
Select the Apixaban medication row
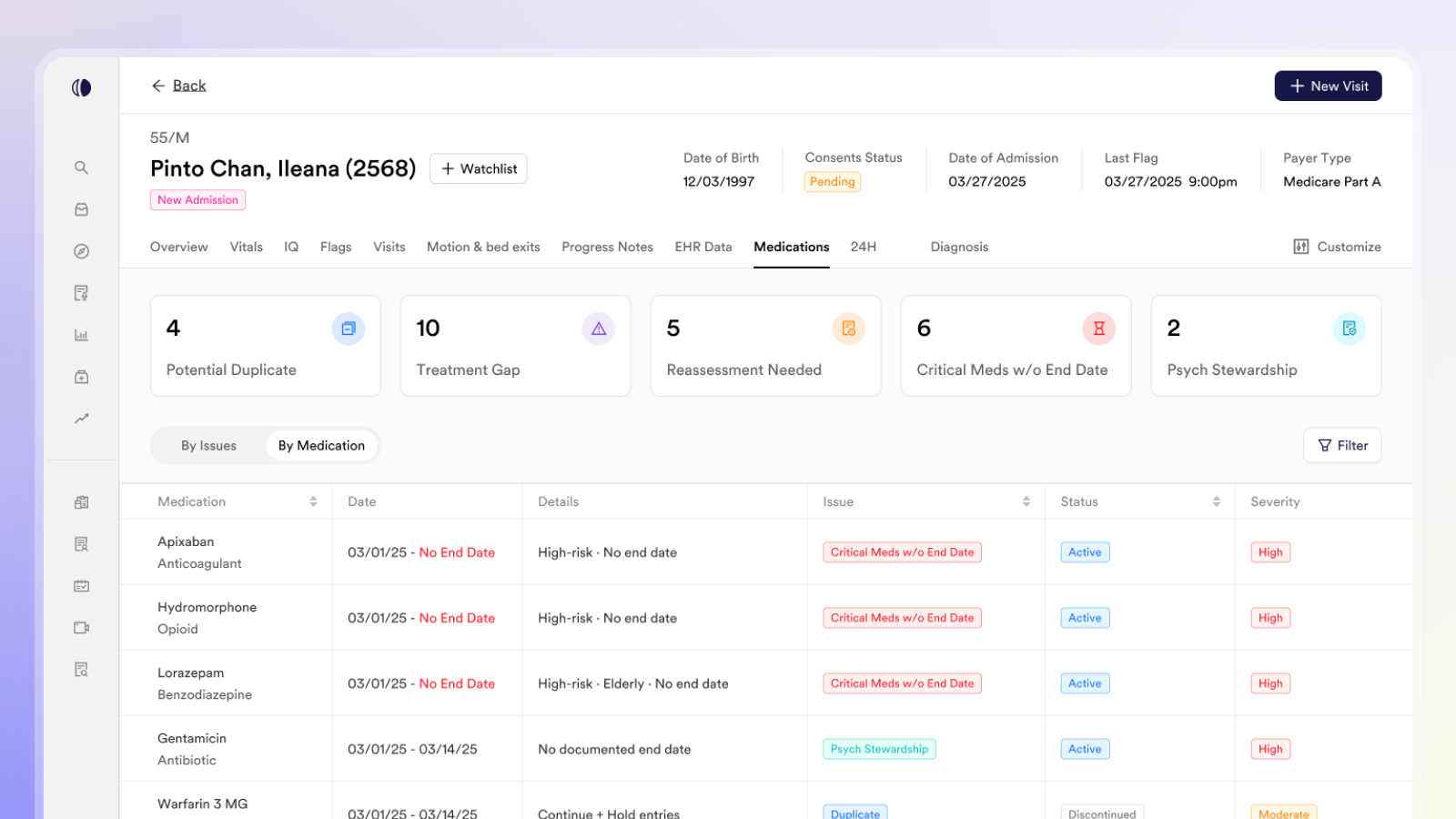tap(766, 552)
